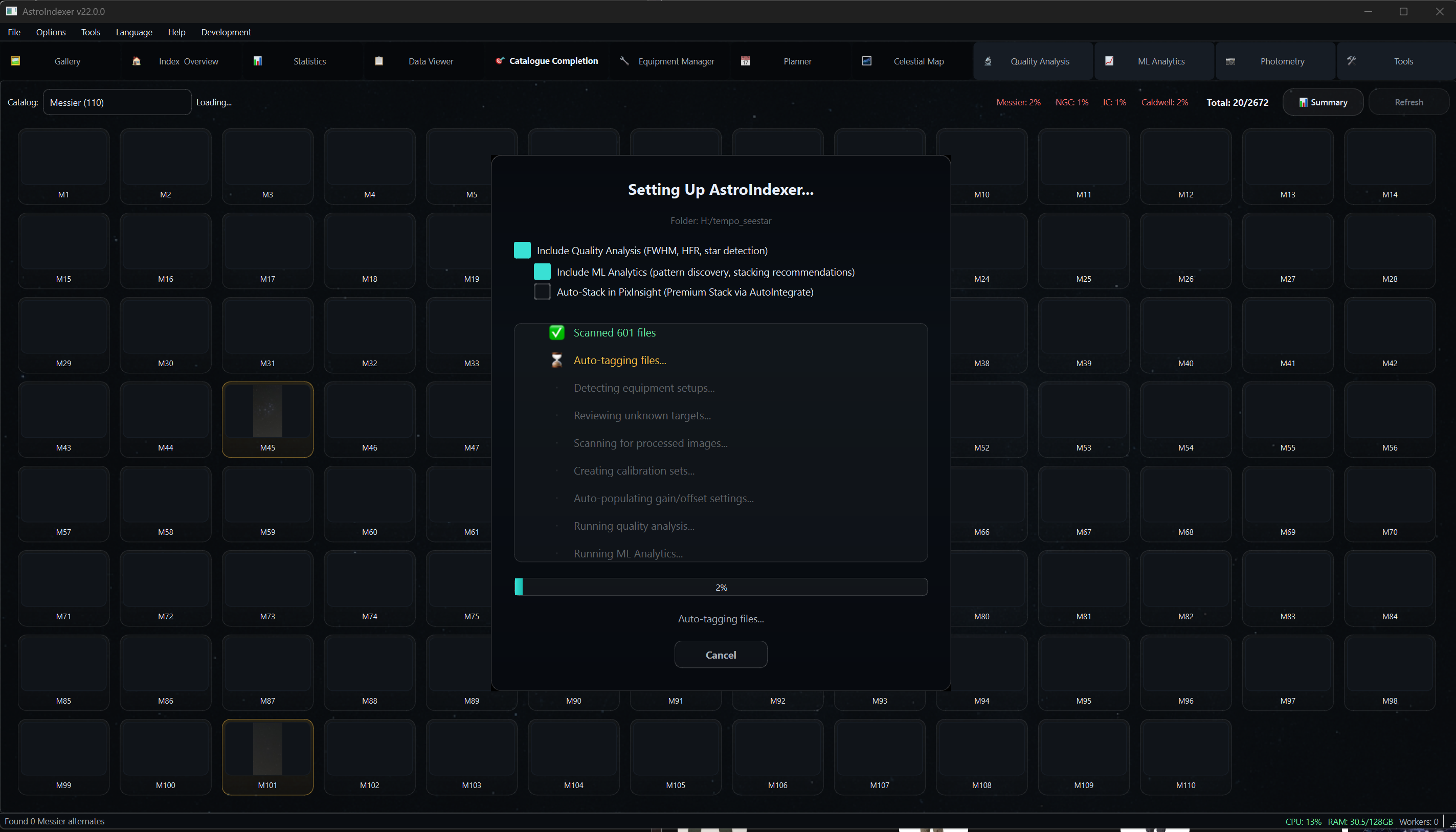Screen dimensions: 1456x832
Task: Open the Equipment Manager
Action: (x=676, y=61)
